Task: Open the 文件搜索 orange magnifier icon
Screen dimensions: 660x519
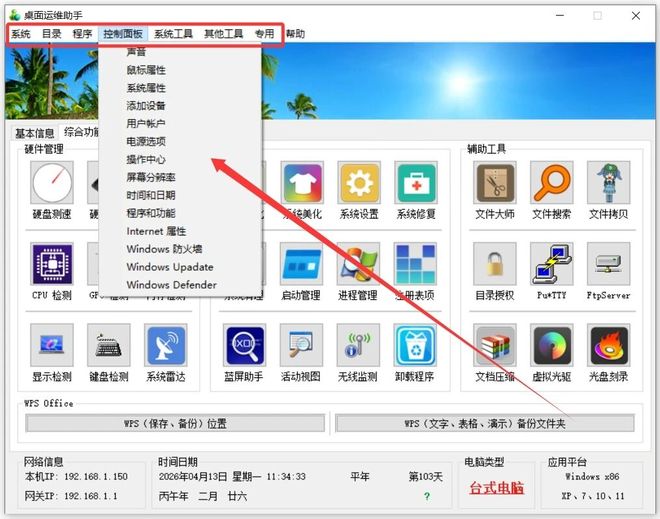Action: click(x=552, y=183)
